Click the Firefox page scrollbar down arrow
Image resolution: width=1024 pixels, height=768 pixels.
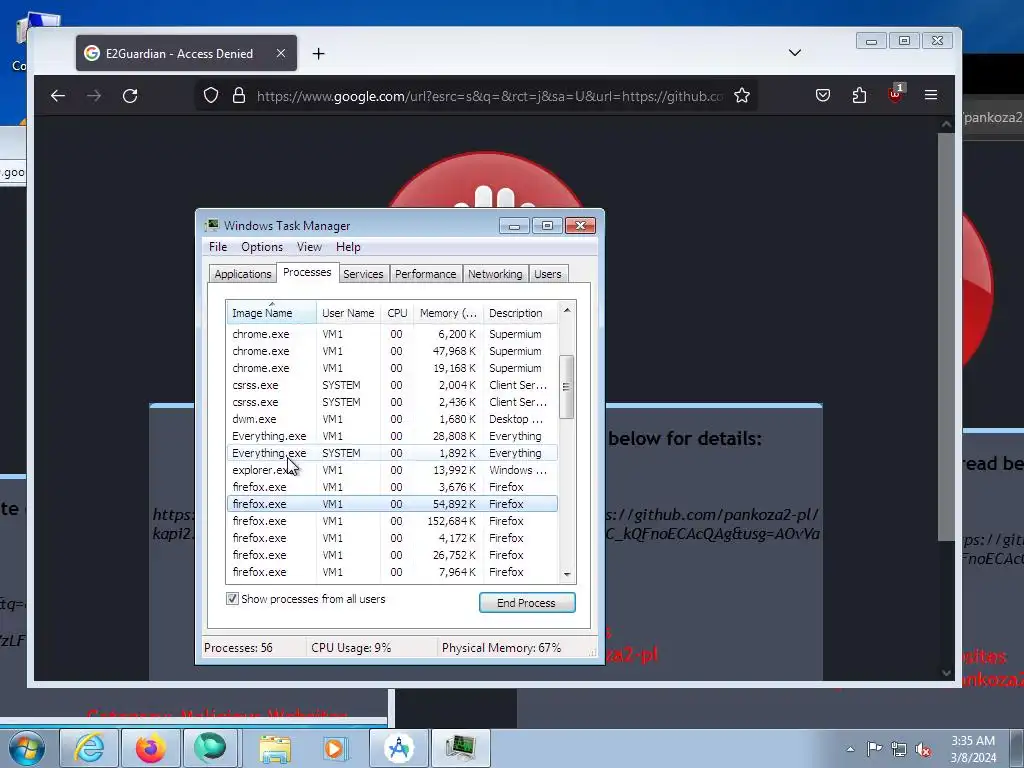(946, 673)
